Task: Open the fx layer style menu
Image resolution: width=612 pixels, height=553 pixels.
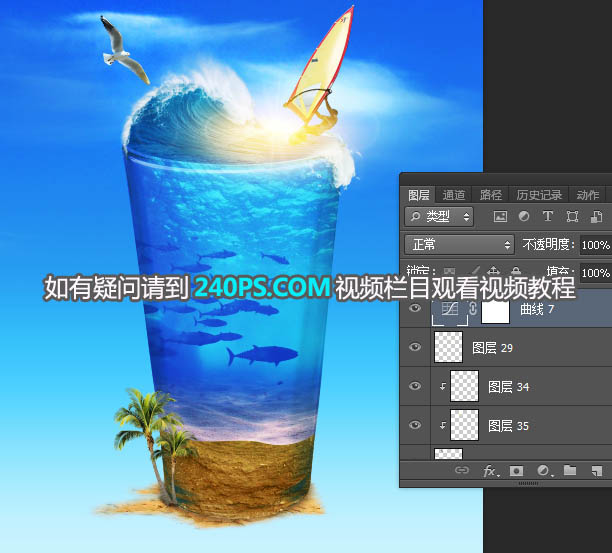Action: pyautogui.click(x=491, y=471)
